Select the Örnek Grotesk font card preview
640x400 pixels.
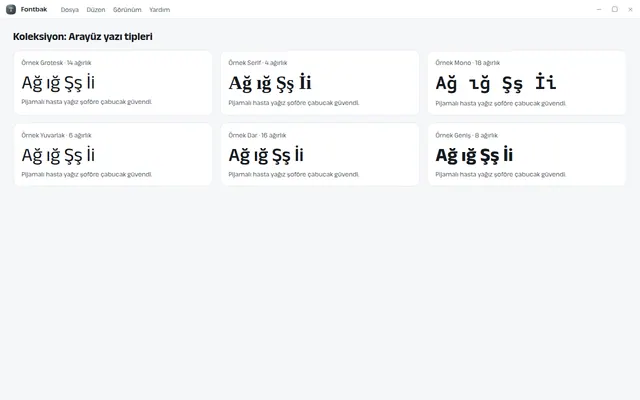tap(113, 83)
